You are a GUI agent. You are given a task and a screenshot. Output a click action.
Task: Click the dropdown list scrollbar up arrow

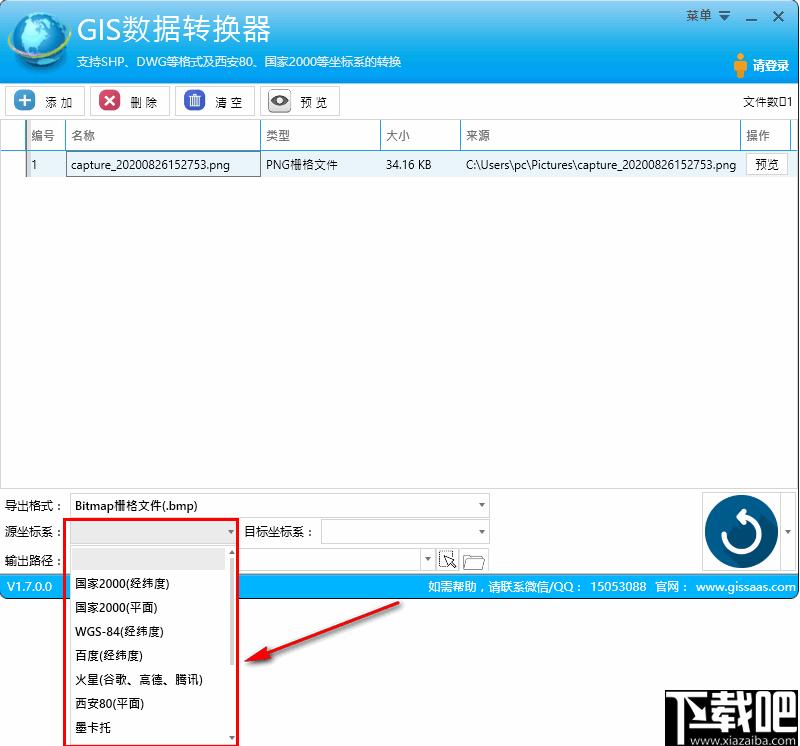click(232, 553)
